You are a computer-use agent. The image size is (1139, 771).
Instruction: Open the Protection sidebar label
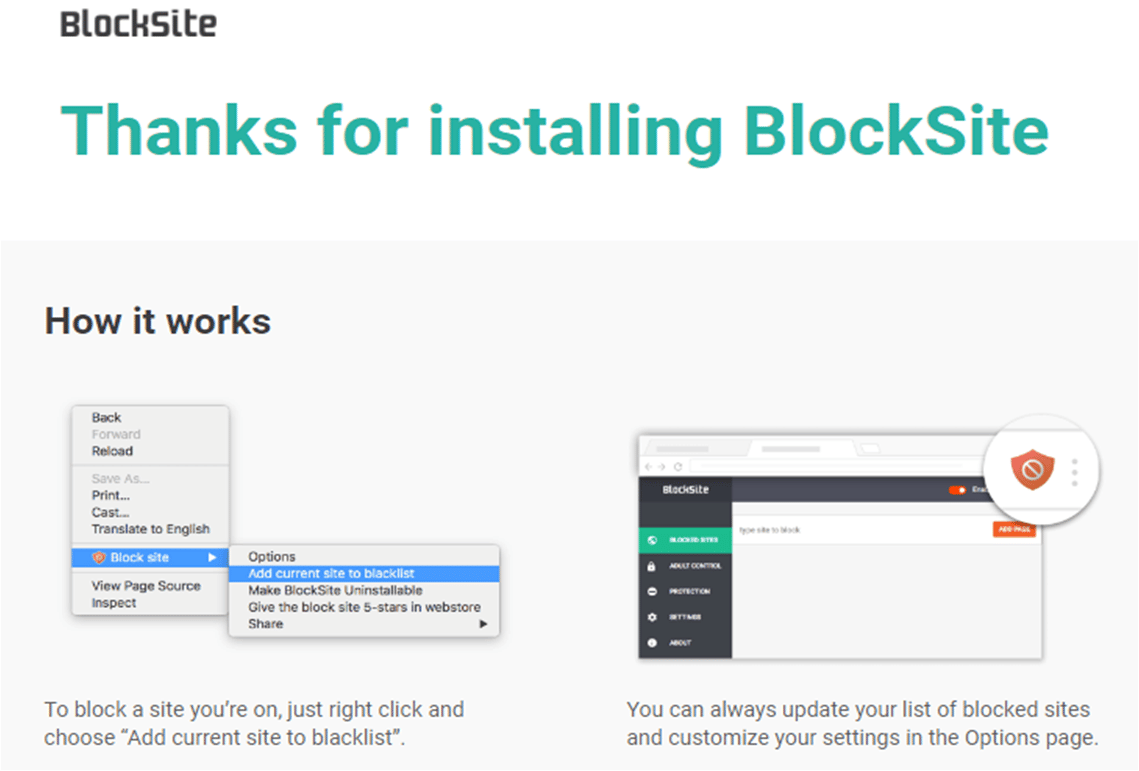(x=689, y=592)
